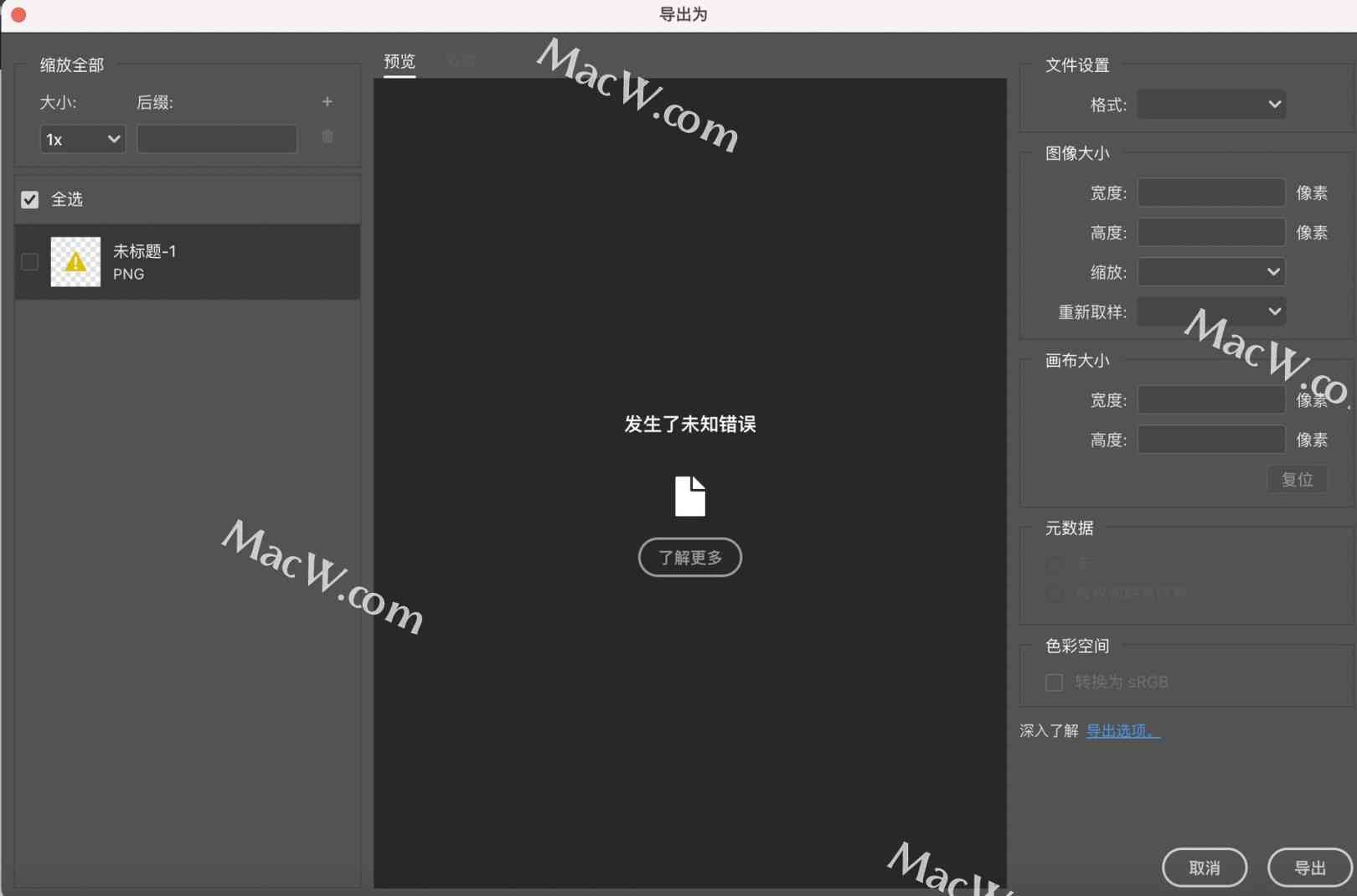Screen dimensions: 1357x896
Task: Click the 复位 reset button
Action: click(1297, 479)
